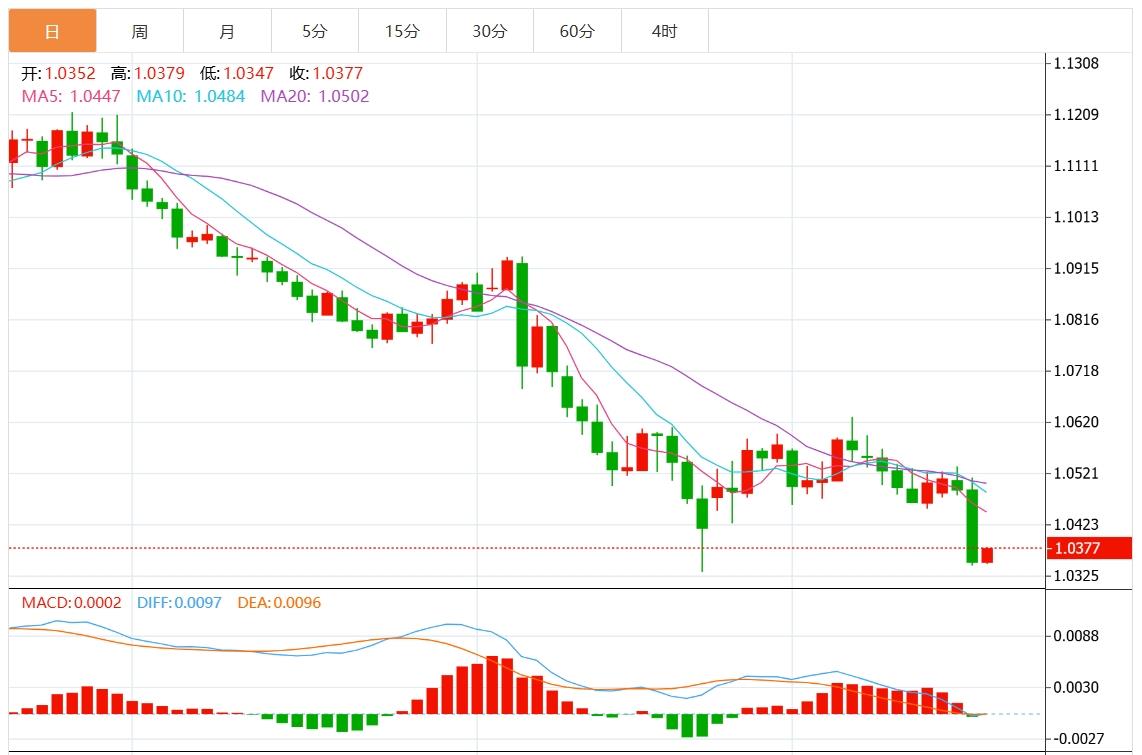Switch to the 5分 timeframe tab

[315, 31]
